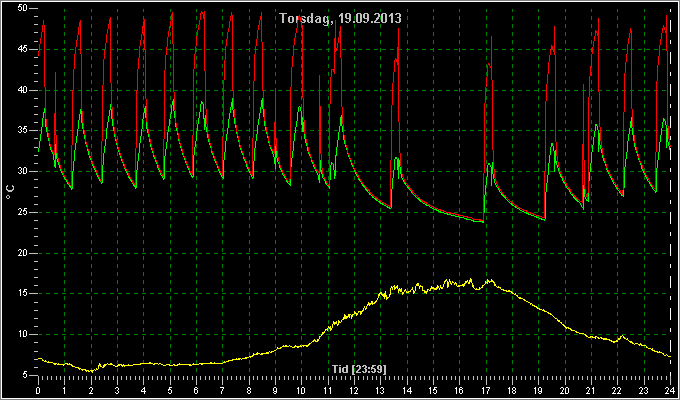Click the yellow curve peak near hour 17
680x400 pixels.
(490, 281)
